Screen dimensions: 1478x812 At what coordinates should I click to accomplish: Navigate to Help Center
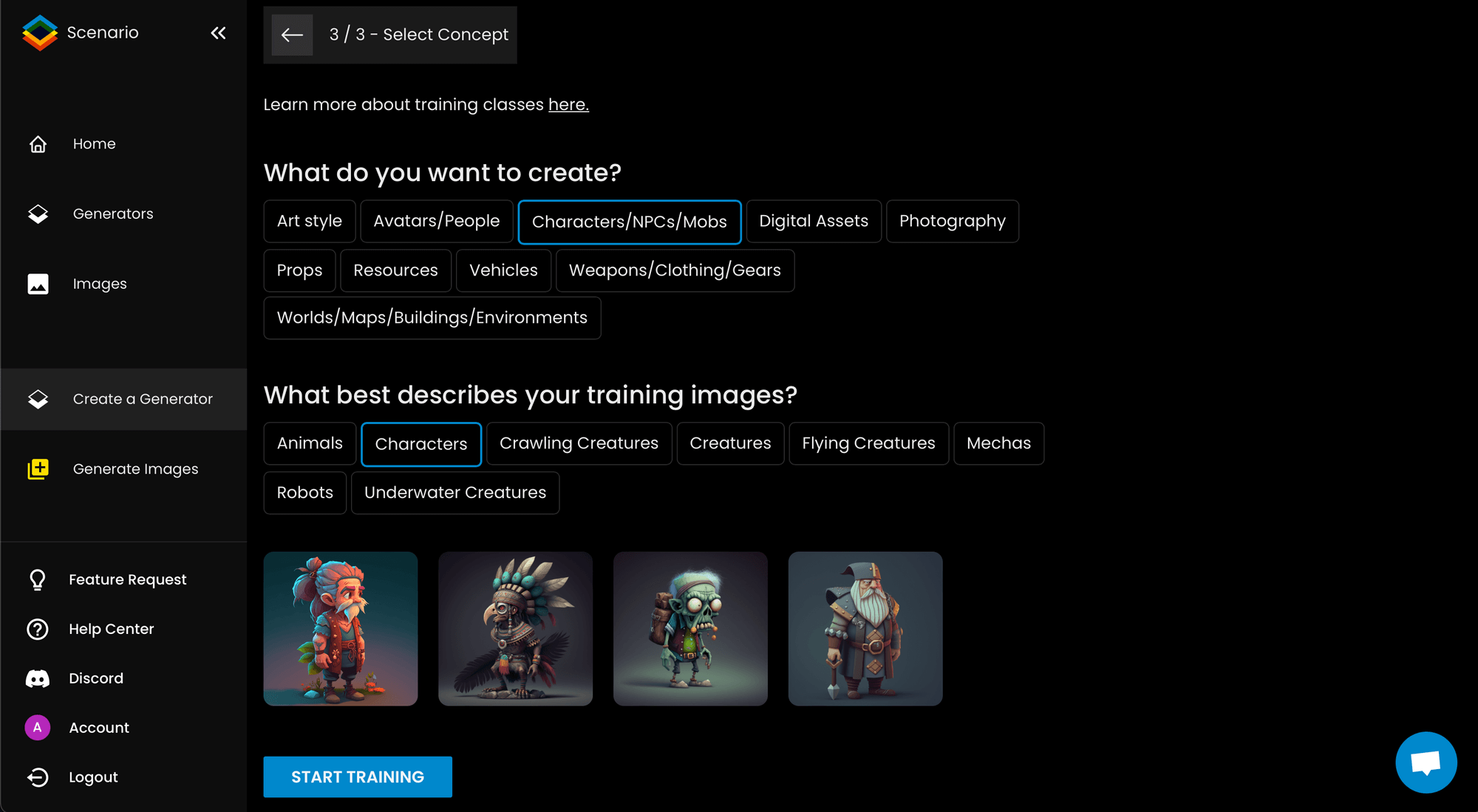coord(111,629)
